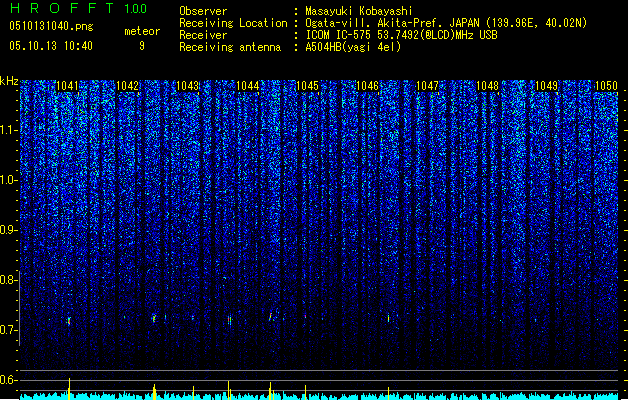Click the Receiving antenna label
Image resolution: width=629 pixels, height=400 pixels.
[x=230, y=47]
